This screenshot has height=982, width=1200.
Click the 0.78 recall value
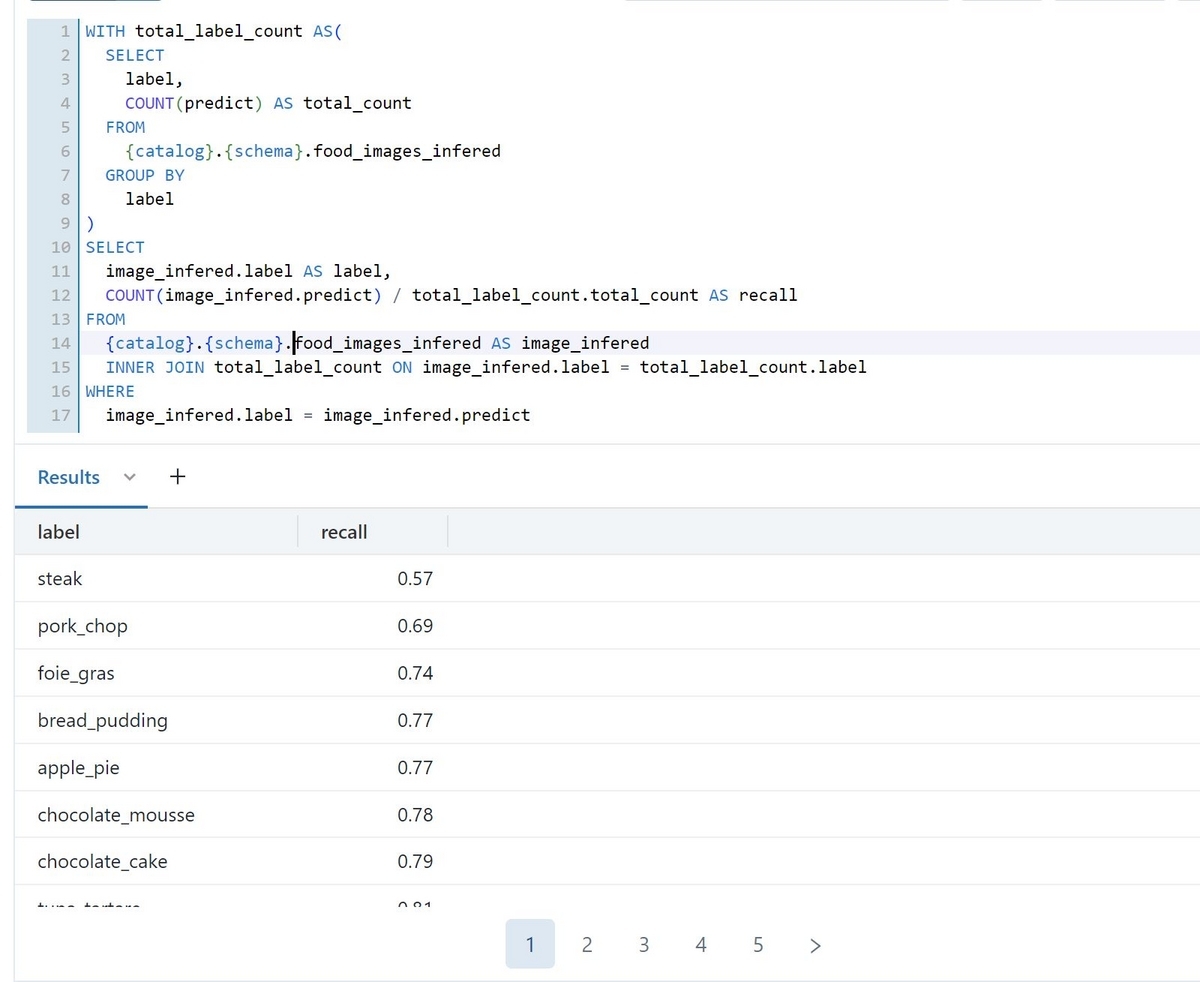[415, 815]
